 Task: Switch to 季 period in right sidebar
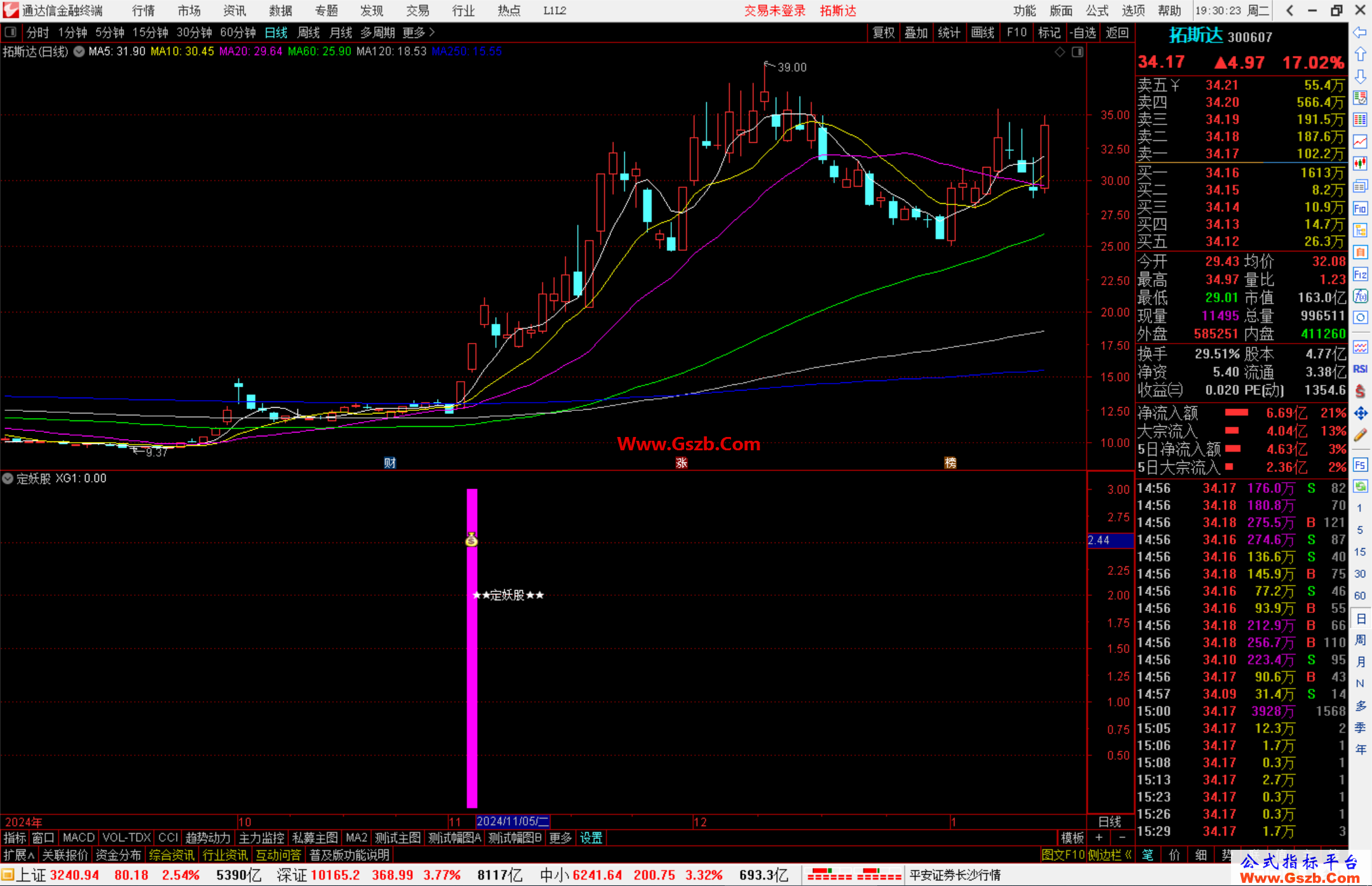click(x=1361, y=728)
